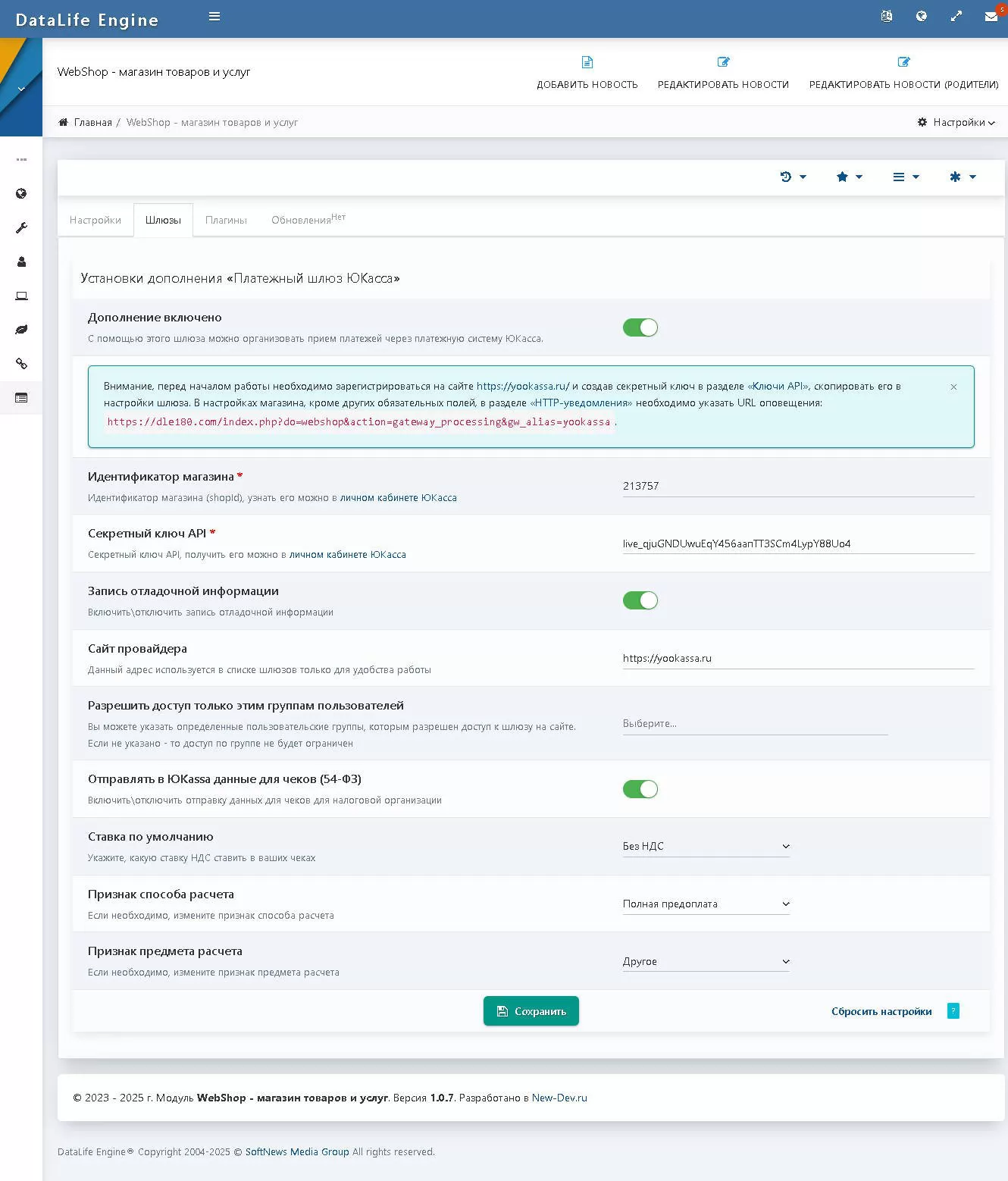1008x1181 pixels.
Task: Select the Шлюзы tab
Action: point(163,220)
